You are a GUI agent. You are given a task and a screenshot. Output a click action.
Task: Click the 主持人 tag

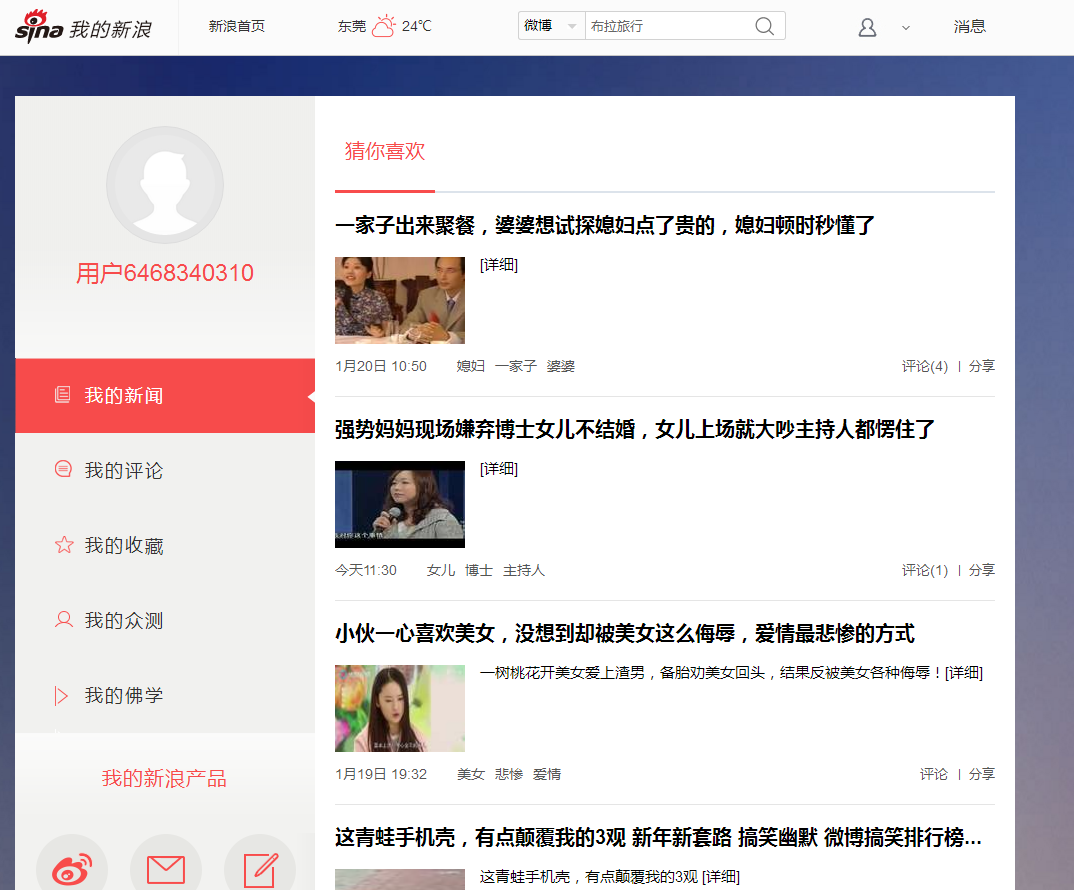[524, 570]
